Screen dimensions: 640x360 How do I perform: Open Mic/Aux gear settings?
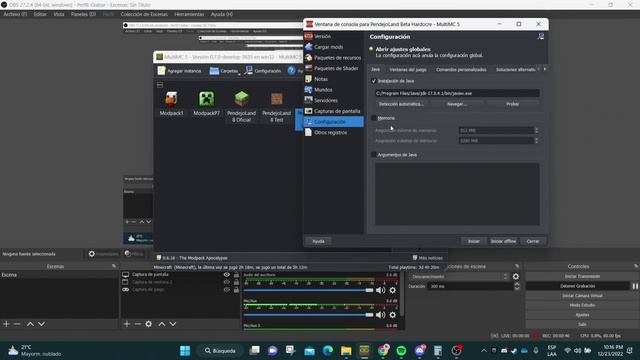pos(393,315)
